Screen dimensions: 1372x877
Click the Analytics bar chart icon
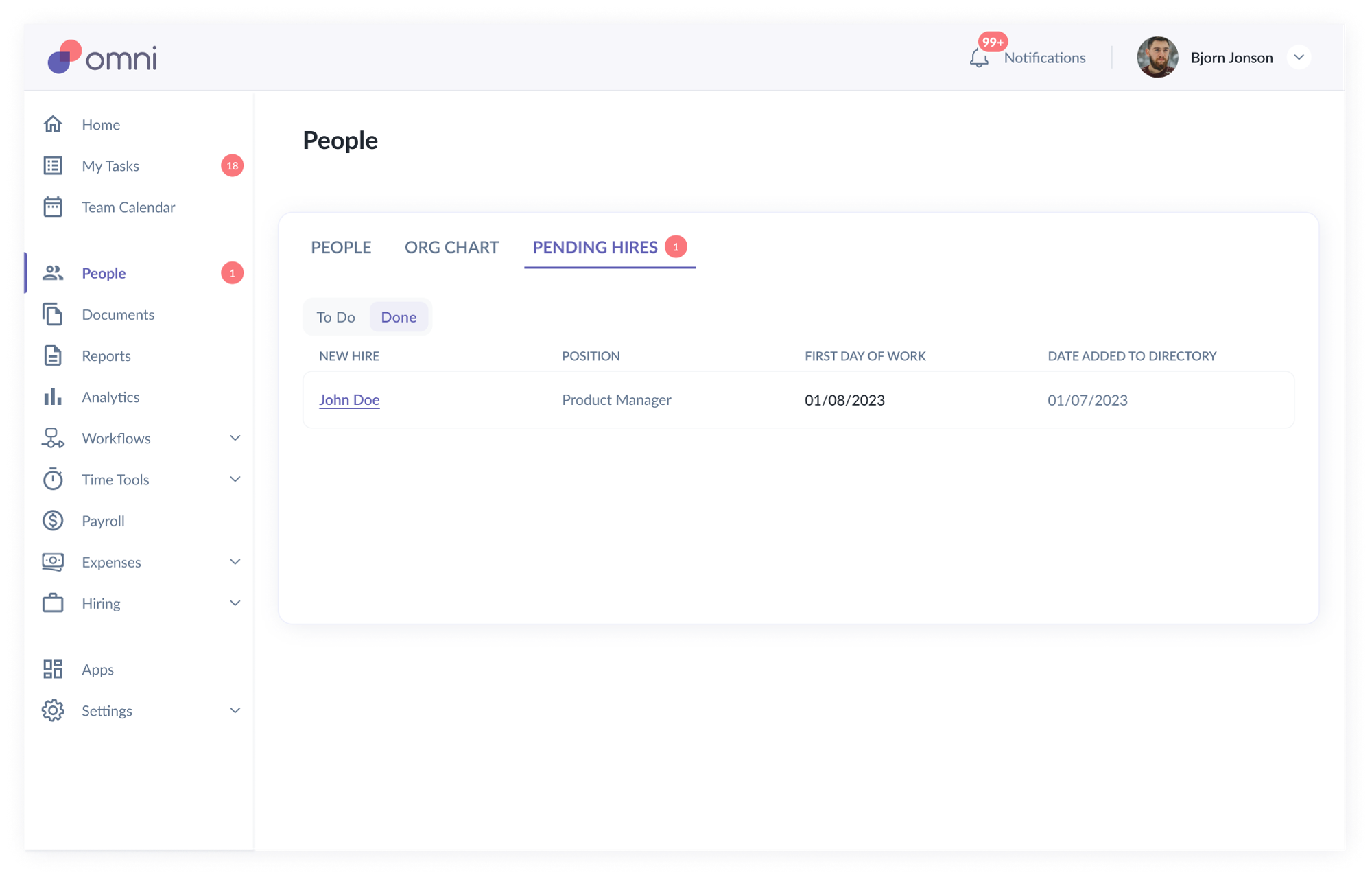click(53, 397)
